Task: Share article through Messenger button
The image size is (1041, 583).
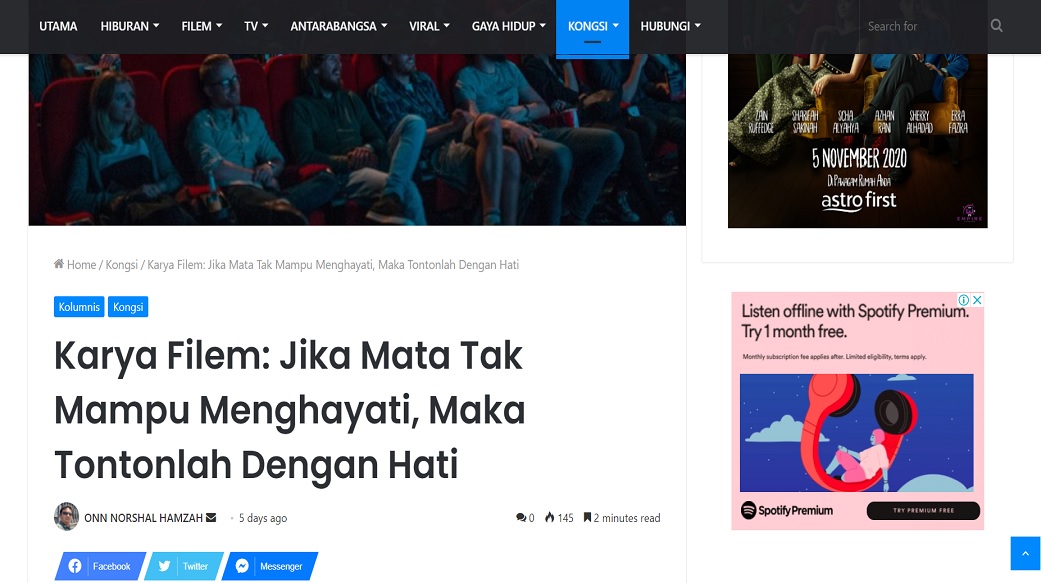Action: point(269,566)
